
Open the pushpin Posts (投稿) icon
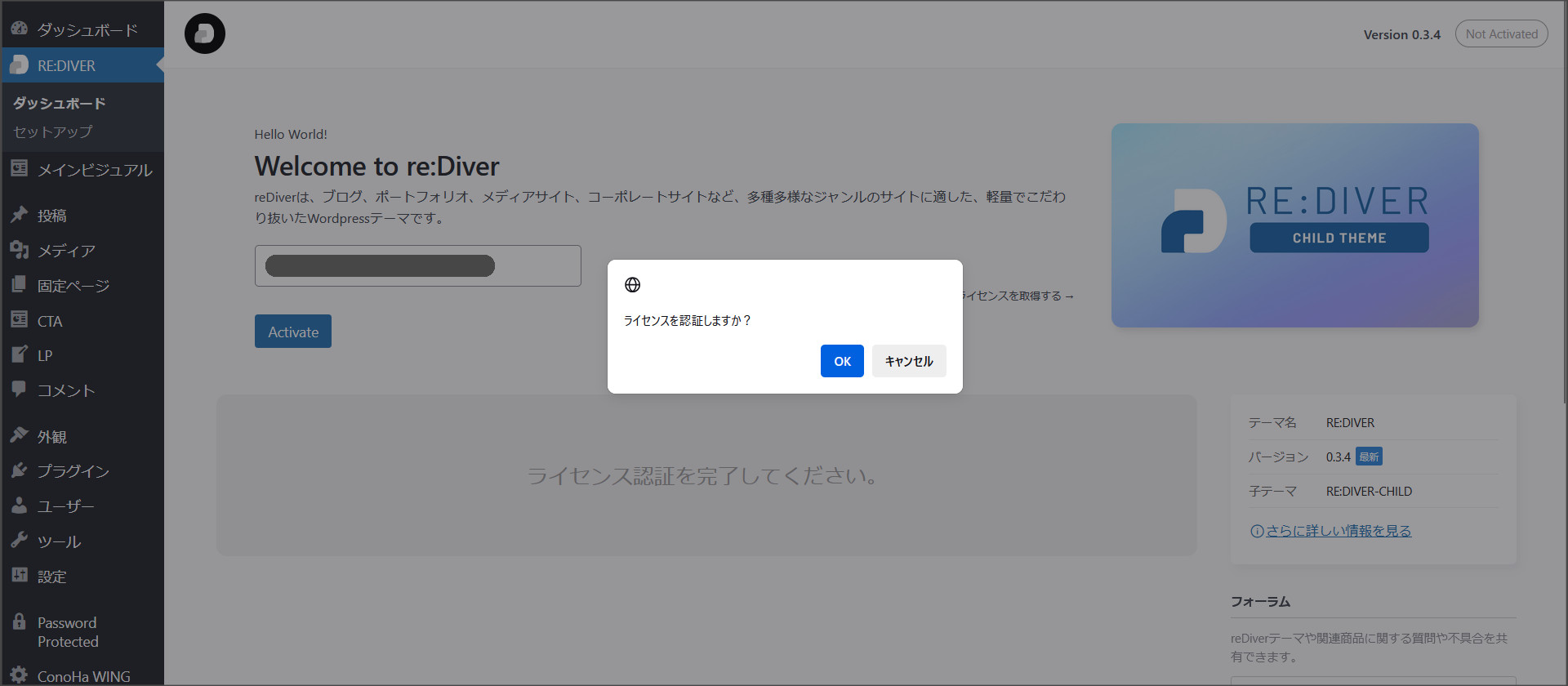pyautogui.click(x=20, y=215)
